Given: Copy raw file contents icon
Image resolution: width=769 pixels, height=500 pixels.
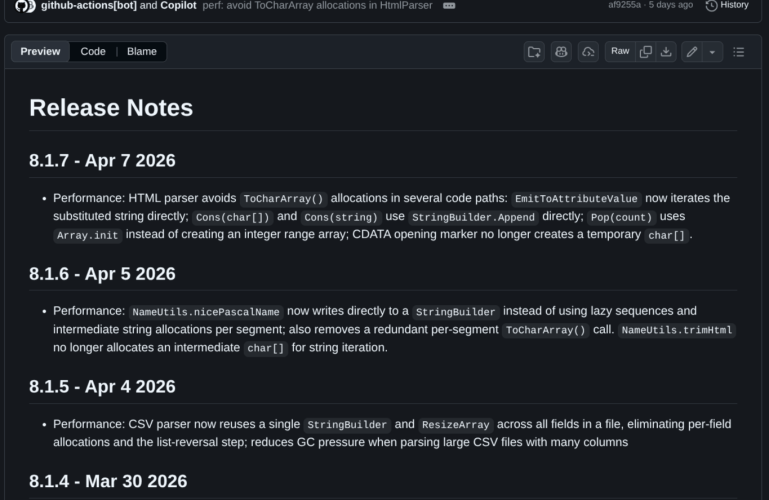Looking at the screenshot, I should click(x=646, y=52).
